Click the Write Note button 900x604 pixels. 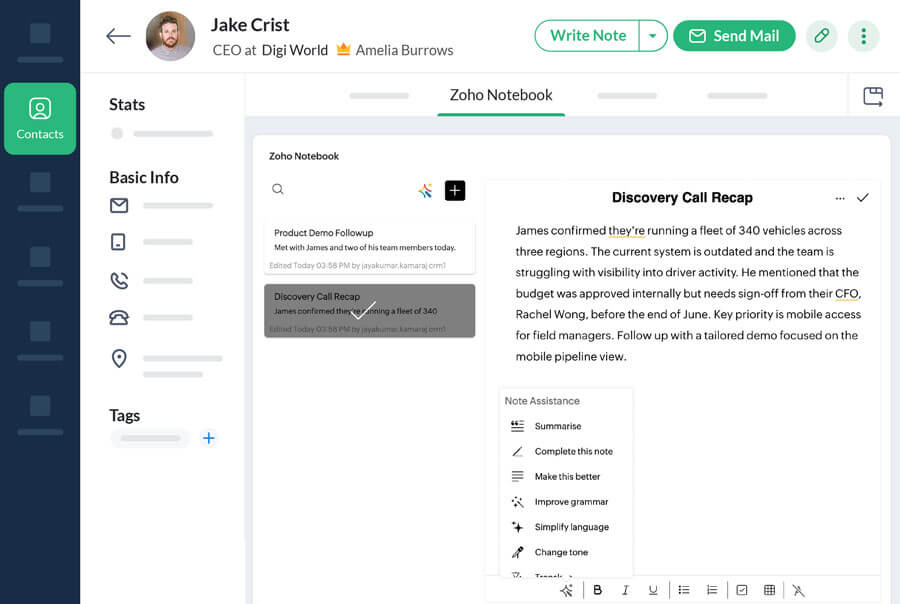(587, 36)
